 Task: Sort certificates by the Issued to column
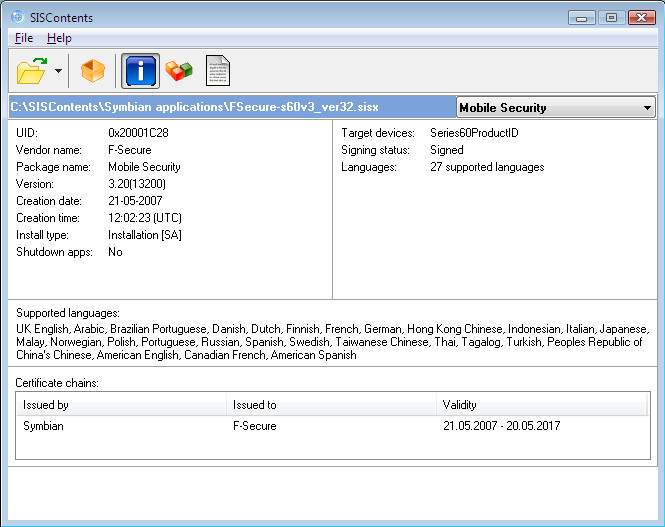click(331, 405)
